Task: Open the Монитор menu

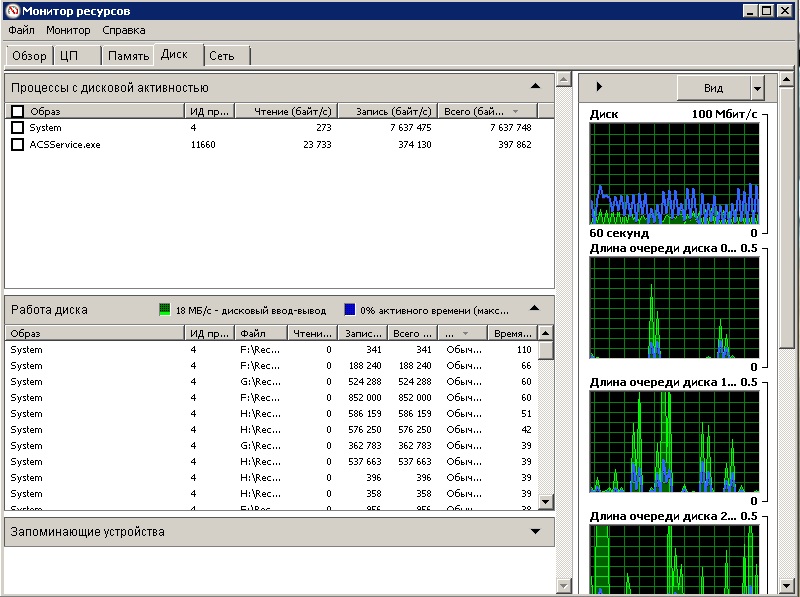Action: (x=68, y=30)
